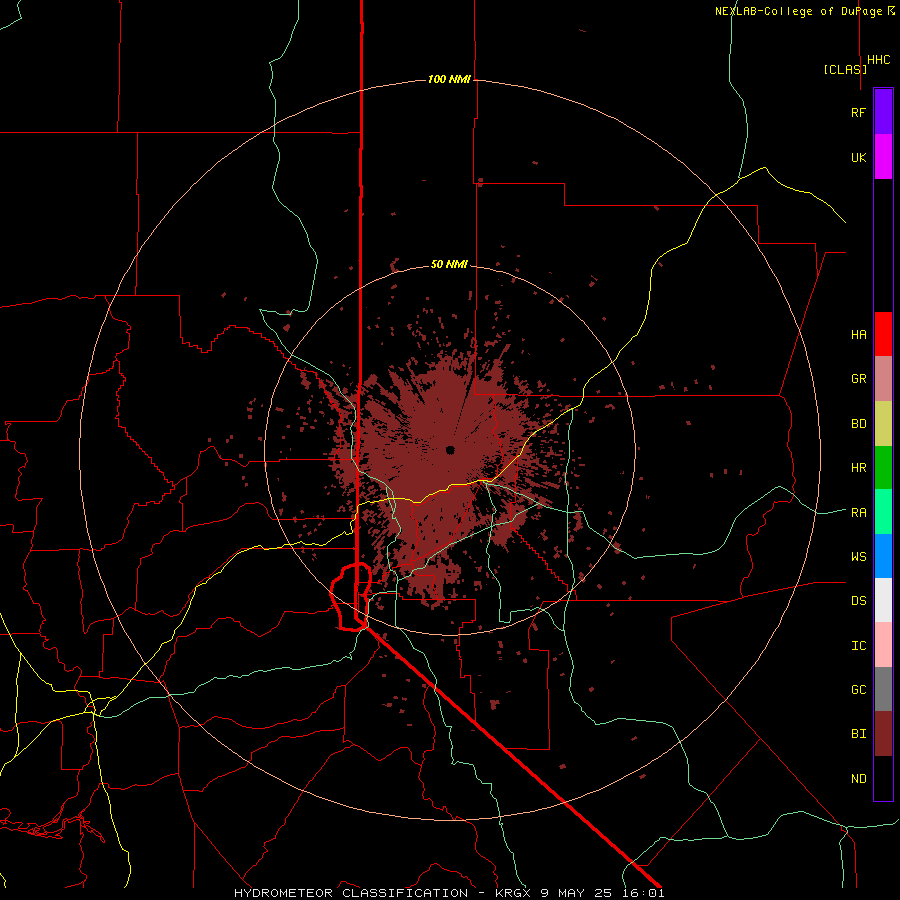900x900 pixels.
Task: Select the IC light pink swatch
Action: (x=883, y=645)
